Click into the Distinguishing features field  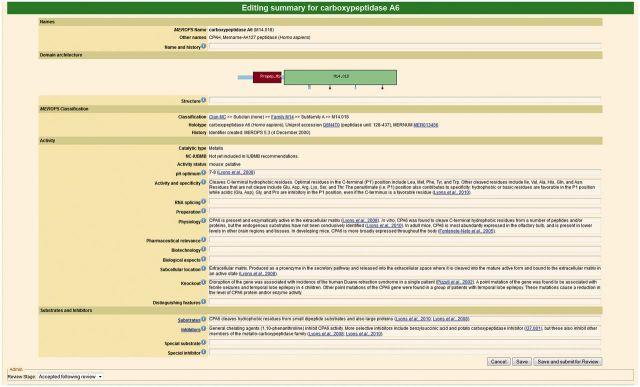pyautogui.click(x=405, y=302)
